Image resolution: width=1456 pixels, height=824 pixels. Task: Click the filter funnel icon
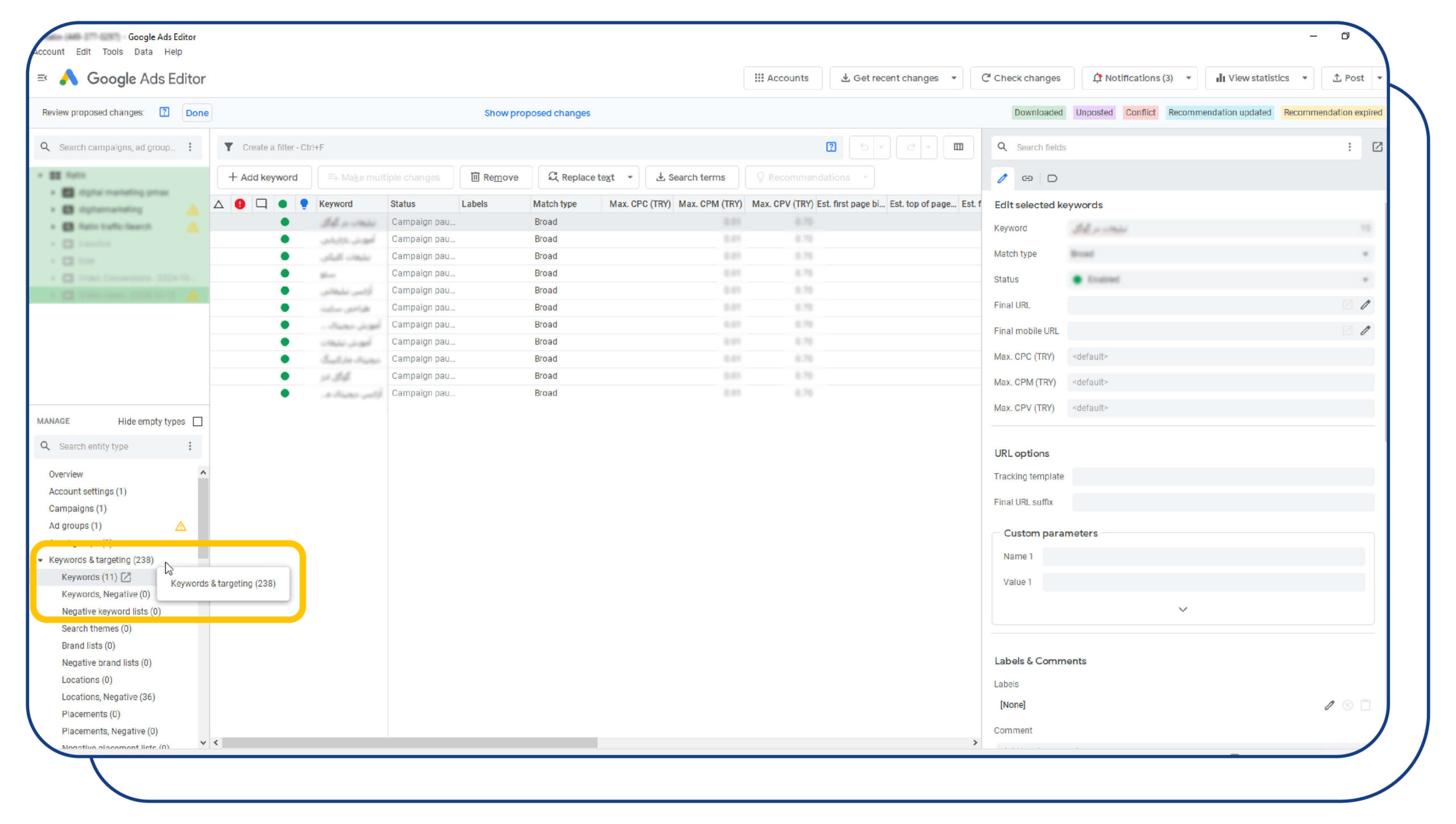229,147
